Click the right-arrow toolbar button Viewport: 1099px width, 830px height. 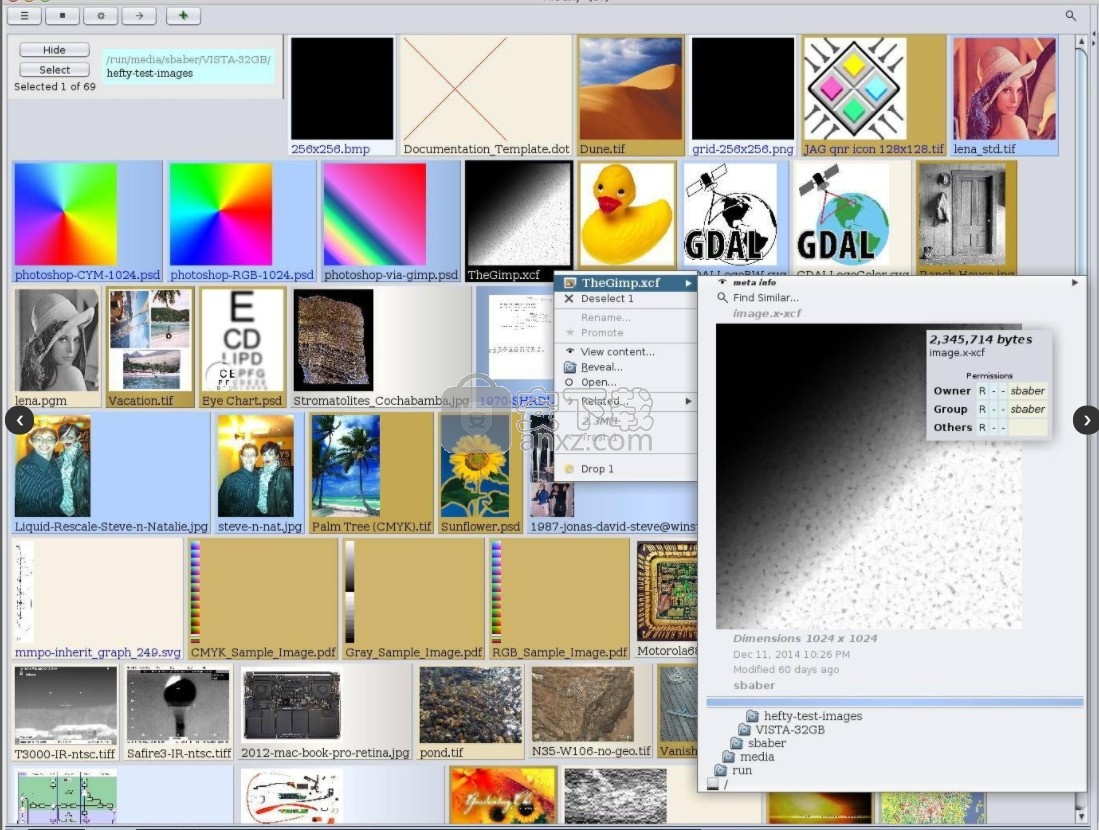coord(139,15)
